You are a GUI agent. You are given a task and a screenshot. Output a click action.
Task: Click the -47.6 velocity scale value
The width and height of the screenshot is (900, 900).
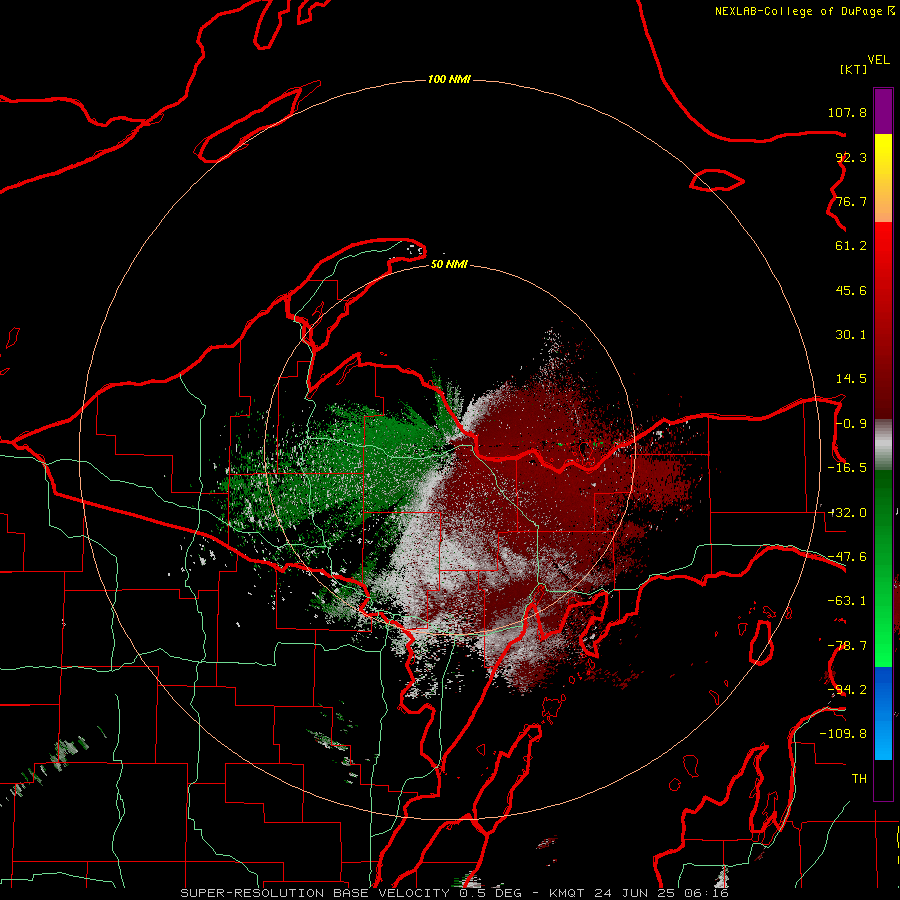click(847, 557)
